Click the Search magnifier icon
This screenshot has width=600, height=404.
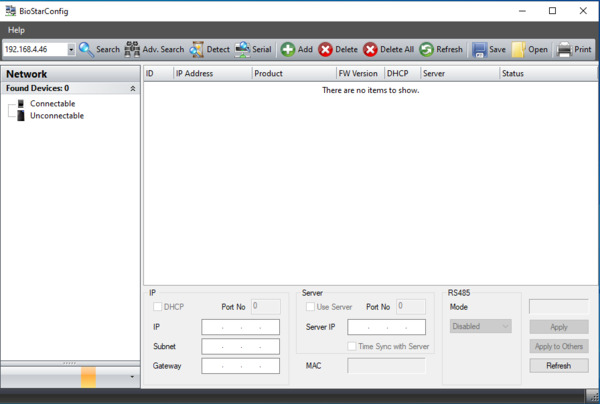click(86, 50)
